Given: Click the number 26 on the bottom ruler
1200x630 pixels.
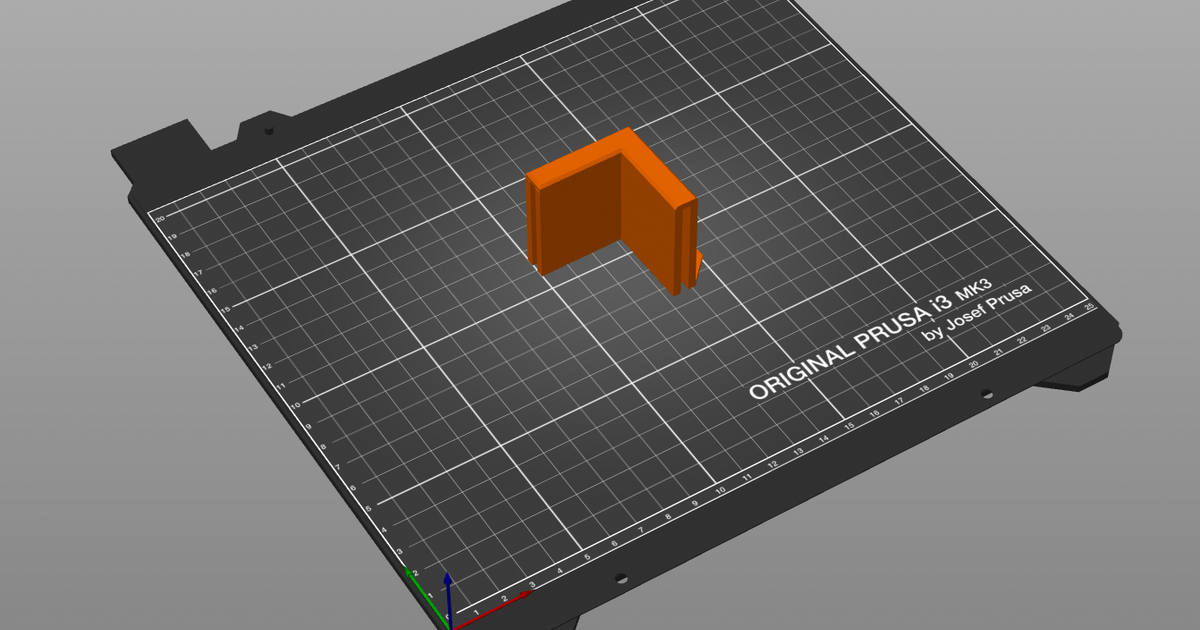Looking at the screenshot, I should pos(1089,307).
